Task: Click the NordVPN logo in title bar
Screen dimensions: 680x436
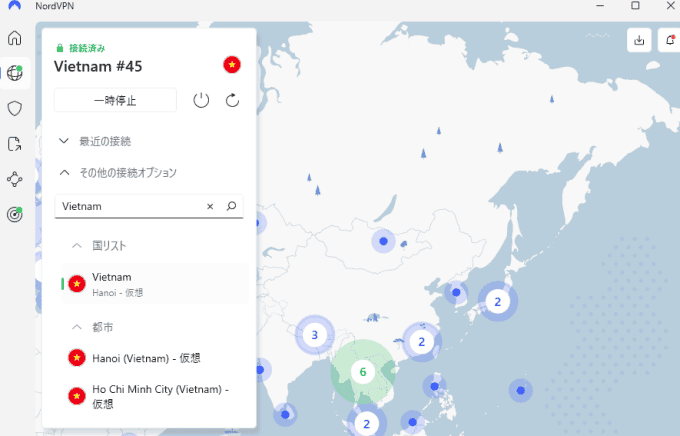Action: pyautogui.click(x=15, y=6)
